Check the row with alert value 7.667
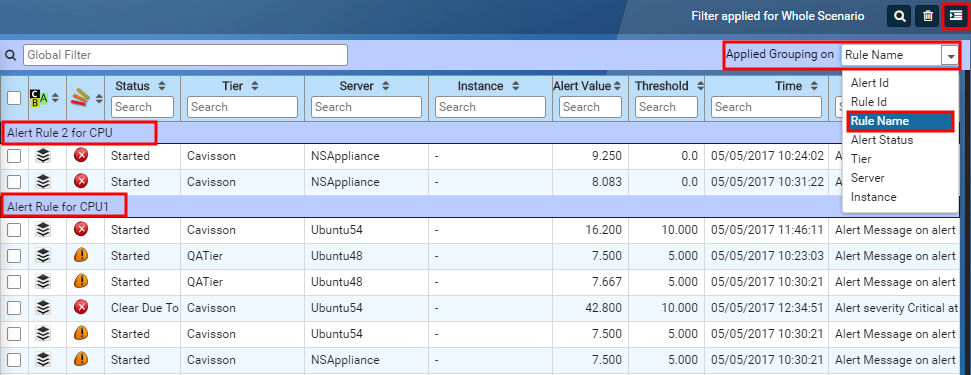This screenshot has width=971, height=375. click(14, 282)
